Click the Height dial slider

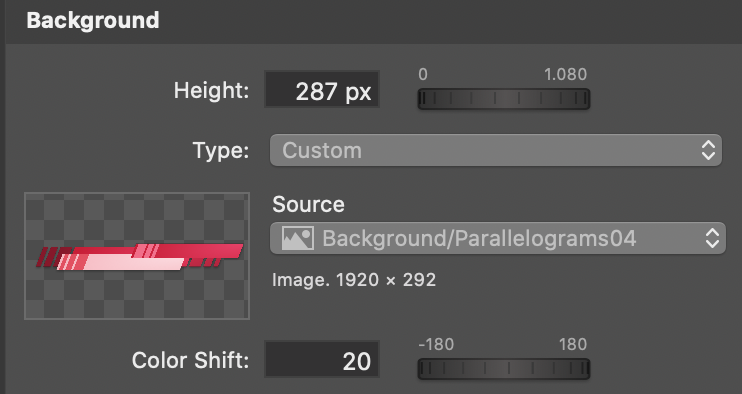504,99
